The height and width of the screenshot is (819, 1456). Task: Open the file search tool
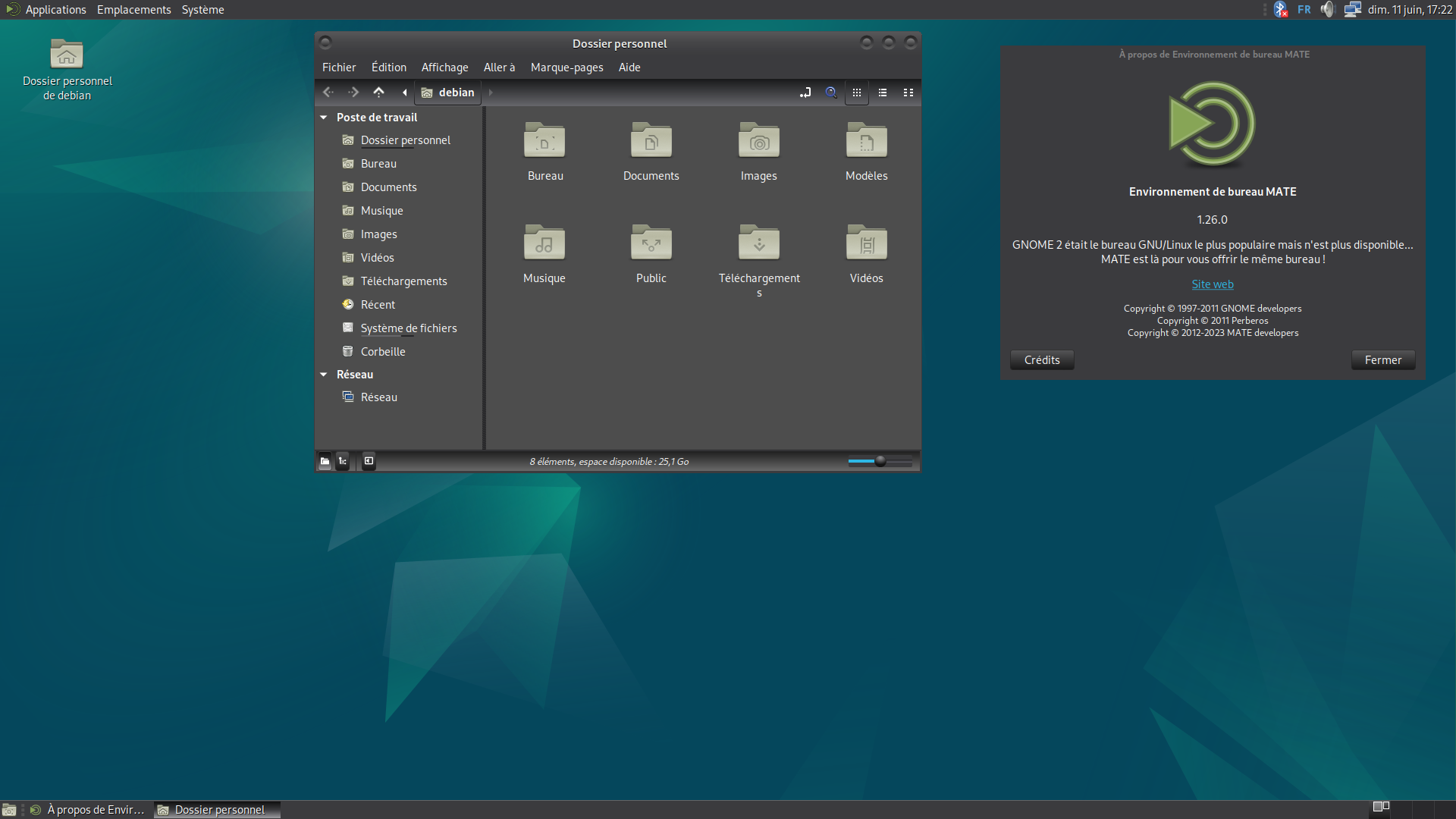point(831,93)
